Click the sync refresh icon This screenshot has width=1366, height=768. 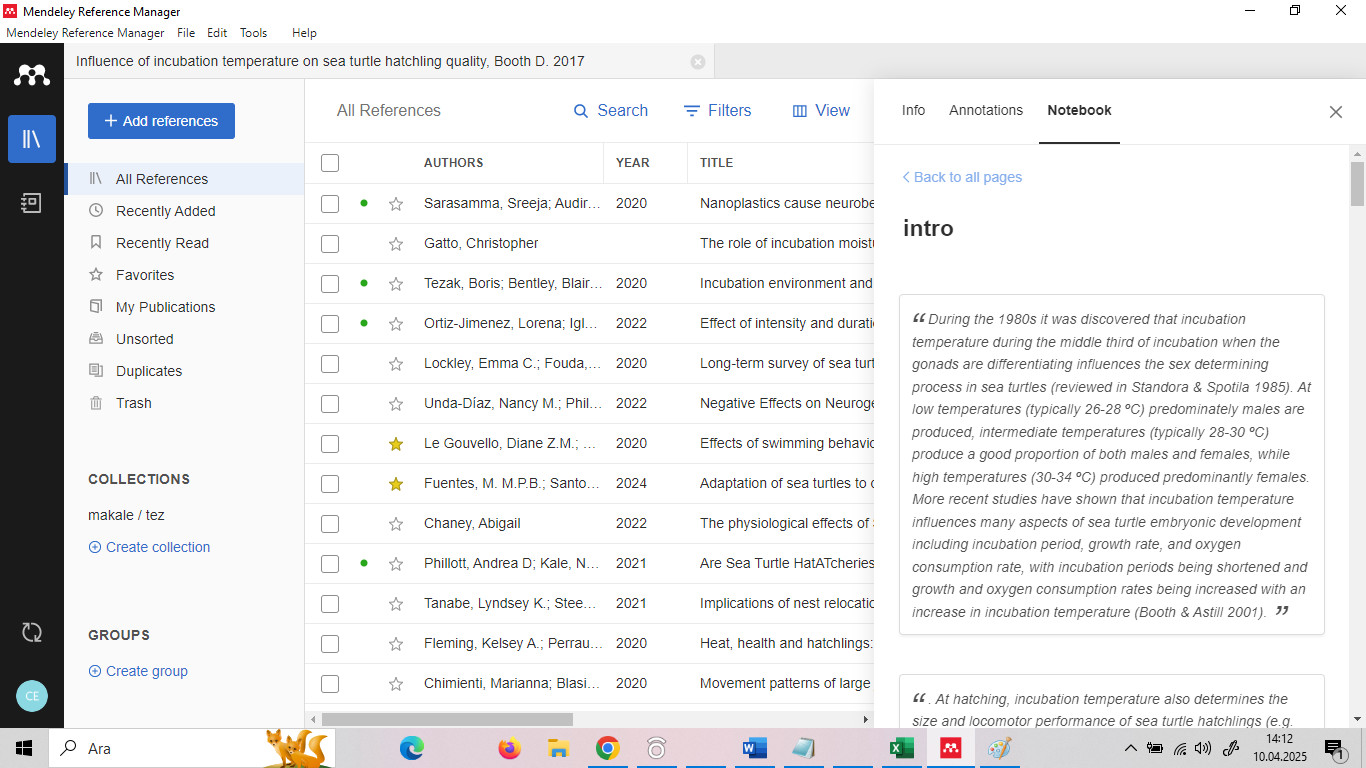(32, 632)
